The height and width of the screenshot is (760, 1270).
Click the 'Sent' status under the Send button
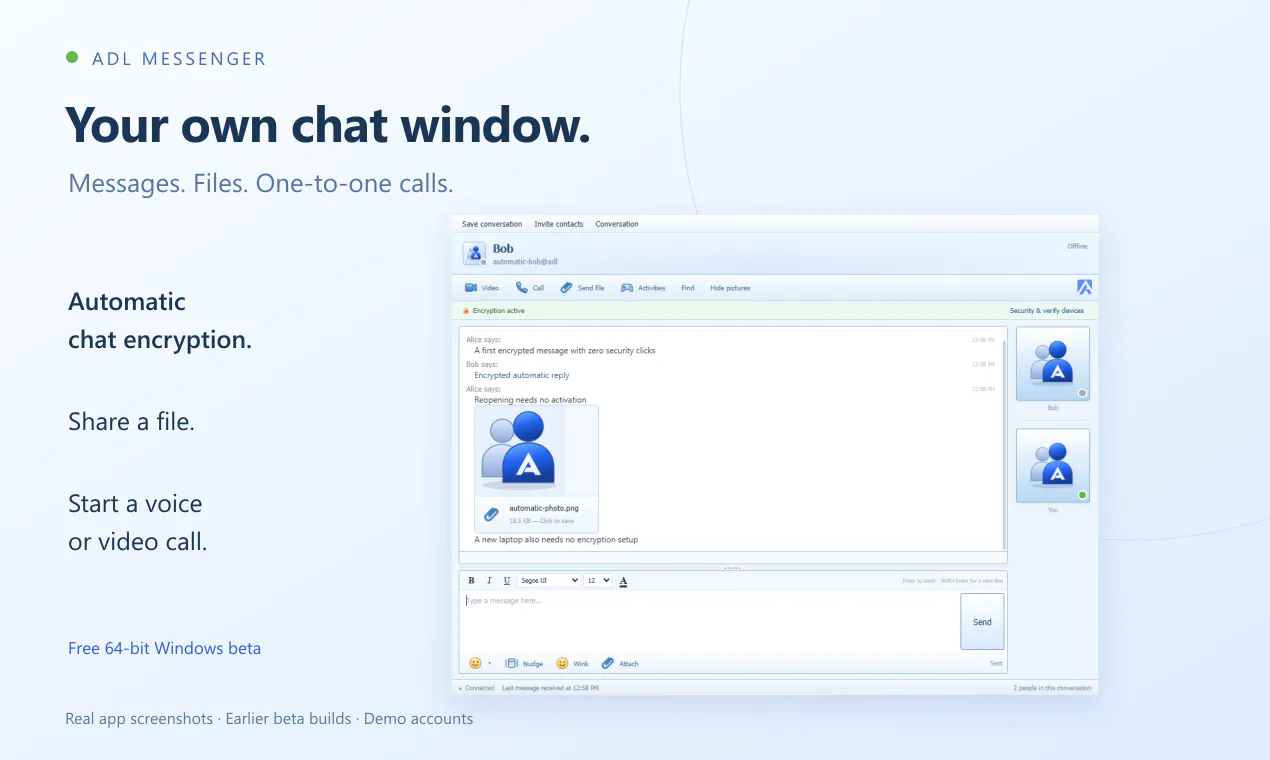click(x=996, y=664)
